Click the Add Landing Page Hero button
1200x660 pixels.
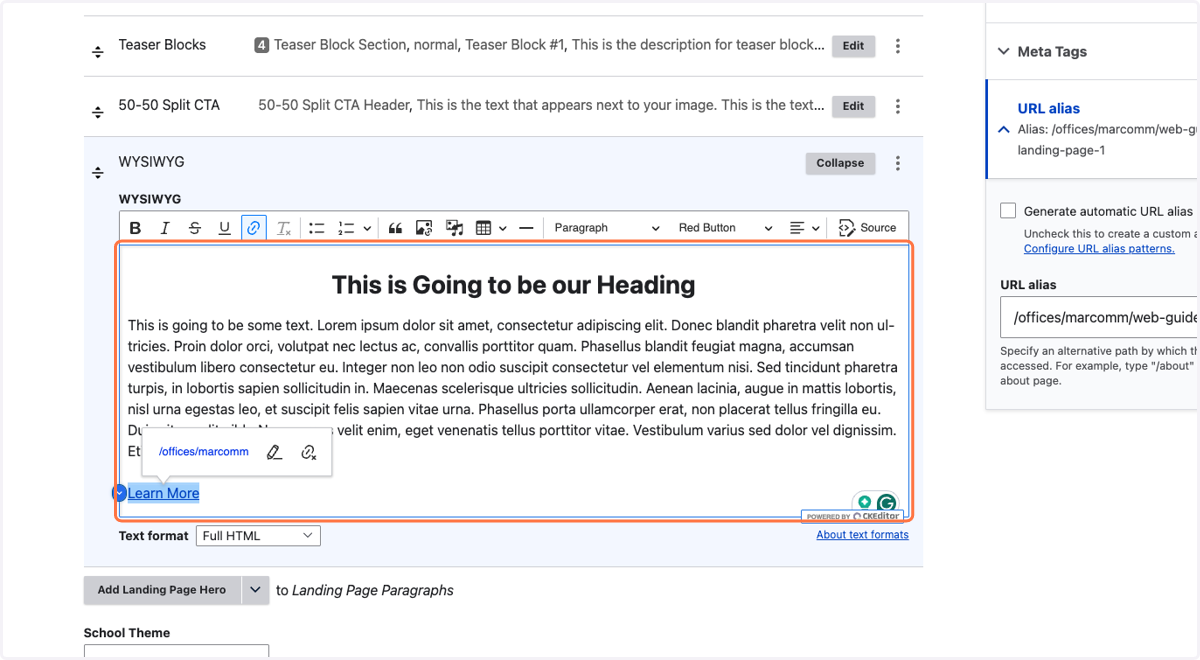(162, 590)
